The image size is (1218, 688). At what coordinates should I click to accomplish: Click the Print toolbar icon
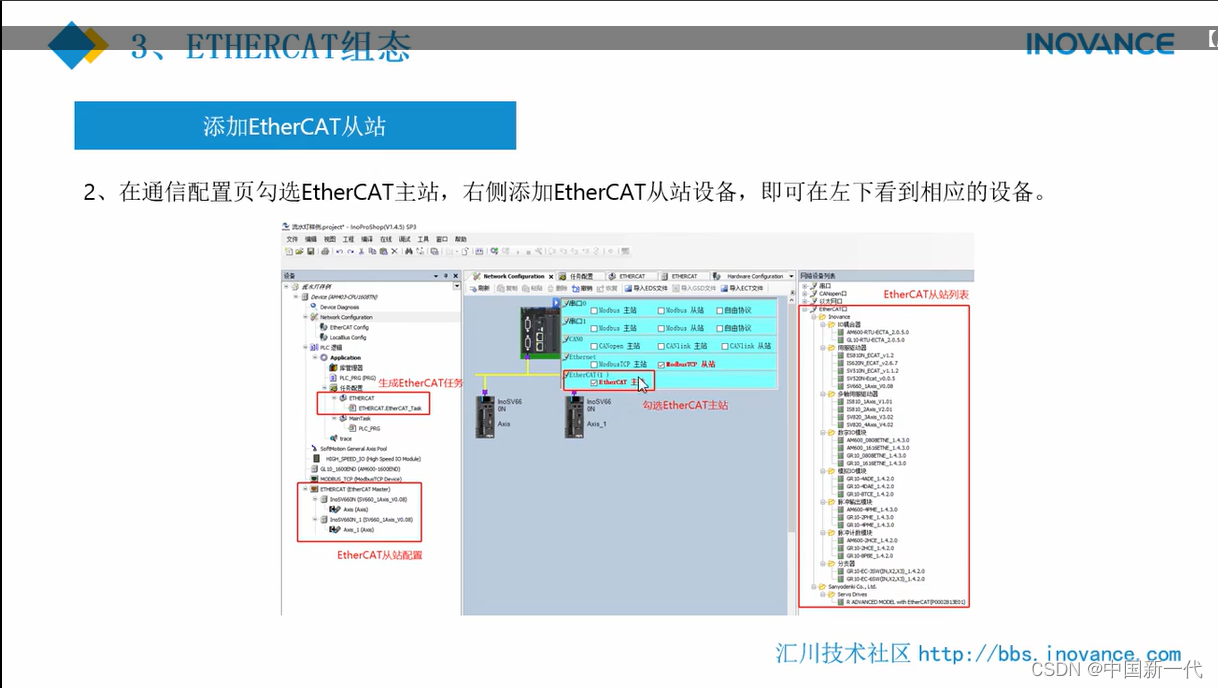pyautogui.click(x=325, y=251)
